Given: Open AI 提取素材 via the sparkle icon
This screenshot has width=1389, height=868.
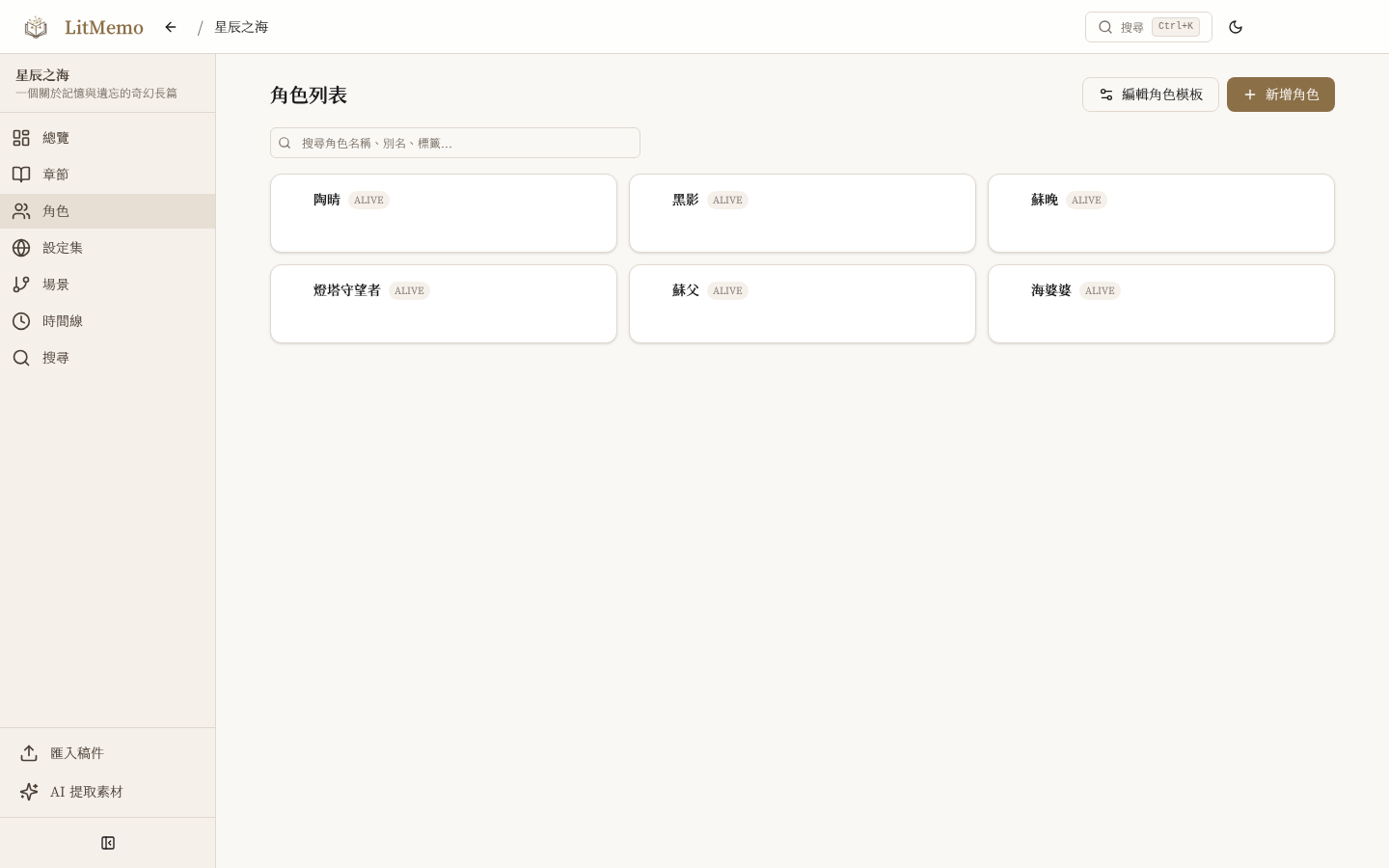Looking at the screenshot, I should click(x=29, y=792).
